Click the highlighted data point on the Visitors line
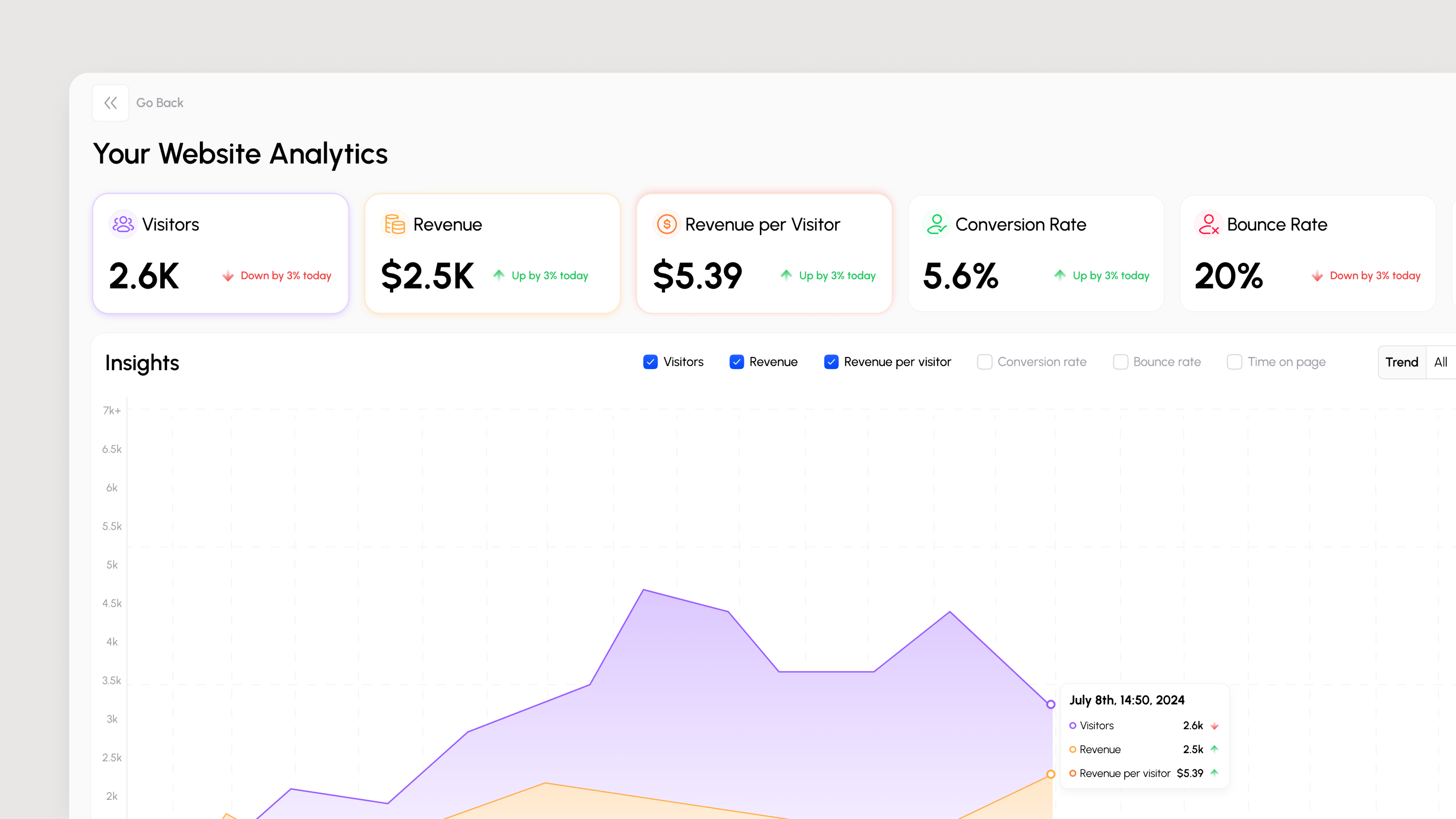The height and width of the screenshot is (819, 1456). [x=1050, y=704]
